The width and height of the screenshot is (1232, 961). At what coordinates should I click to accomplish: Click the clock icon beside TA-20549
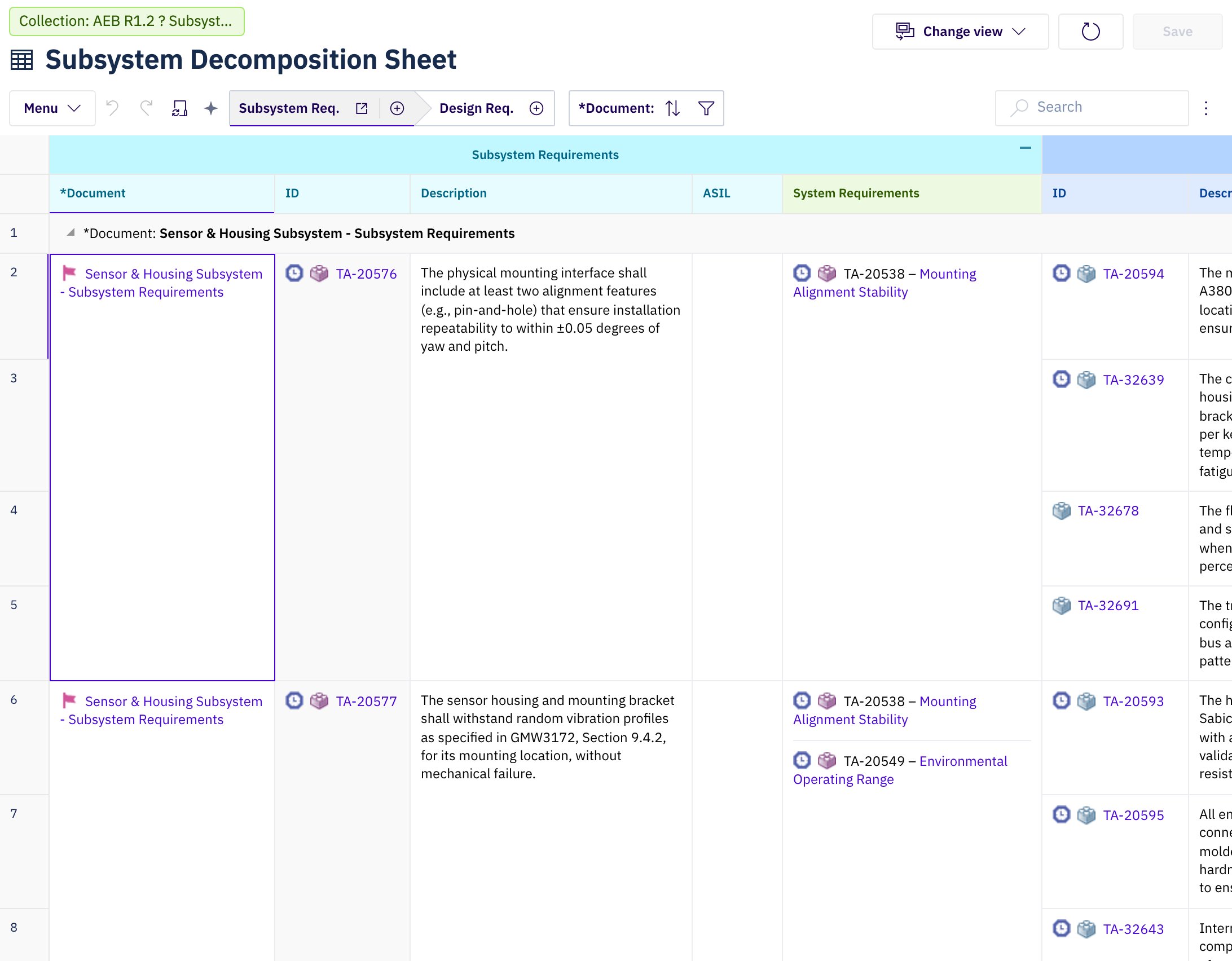tap(802, 761)
